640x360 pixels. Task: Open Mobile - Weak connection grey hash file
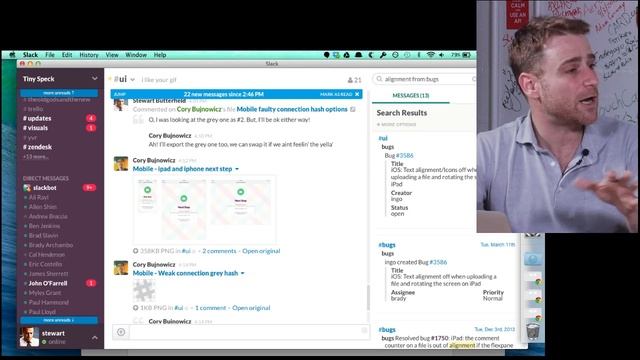tap(185, 273)
